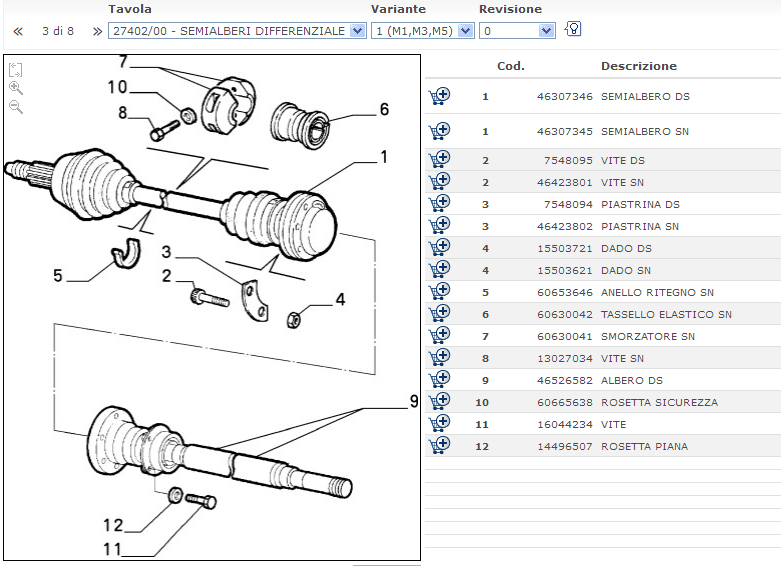
Task: Add ALBERO DS 46526582 to cart
Action: tap(439, 380)
